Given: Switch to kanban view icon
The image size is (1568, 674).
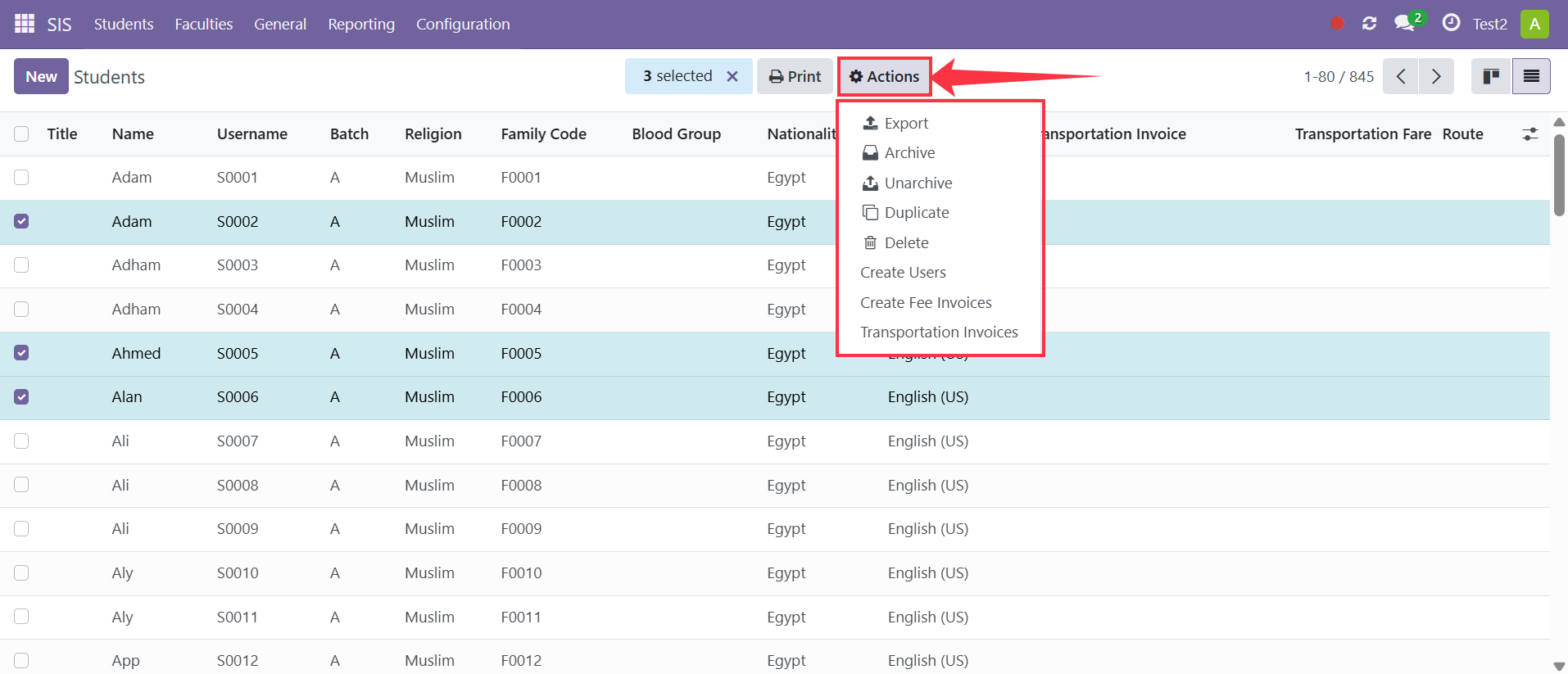Looking at the screenshot, I should [1491, 76].
